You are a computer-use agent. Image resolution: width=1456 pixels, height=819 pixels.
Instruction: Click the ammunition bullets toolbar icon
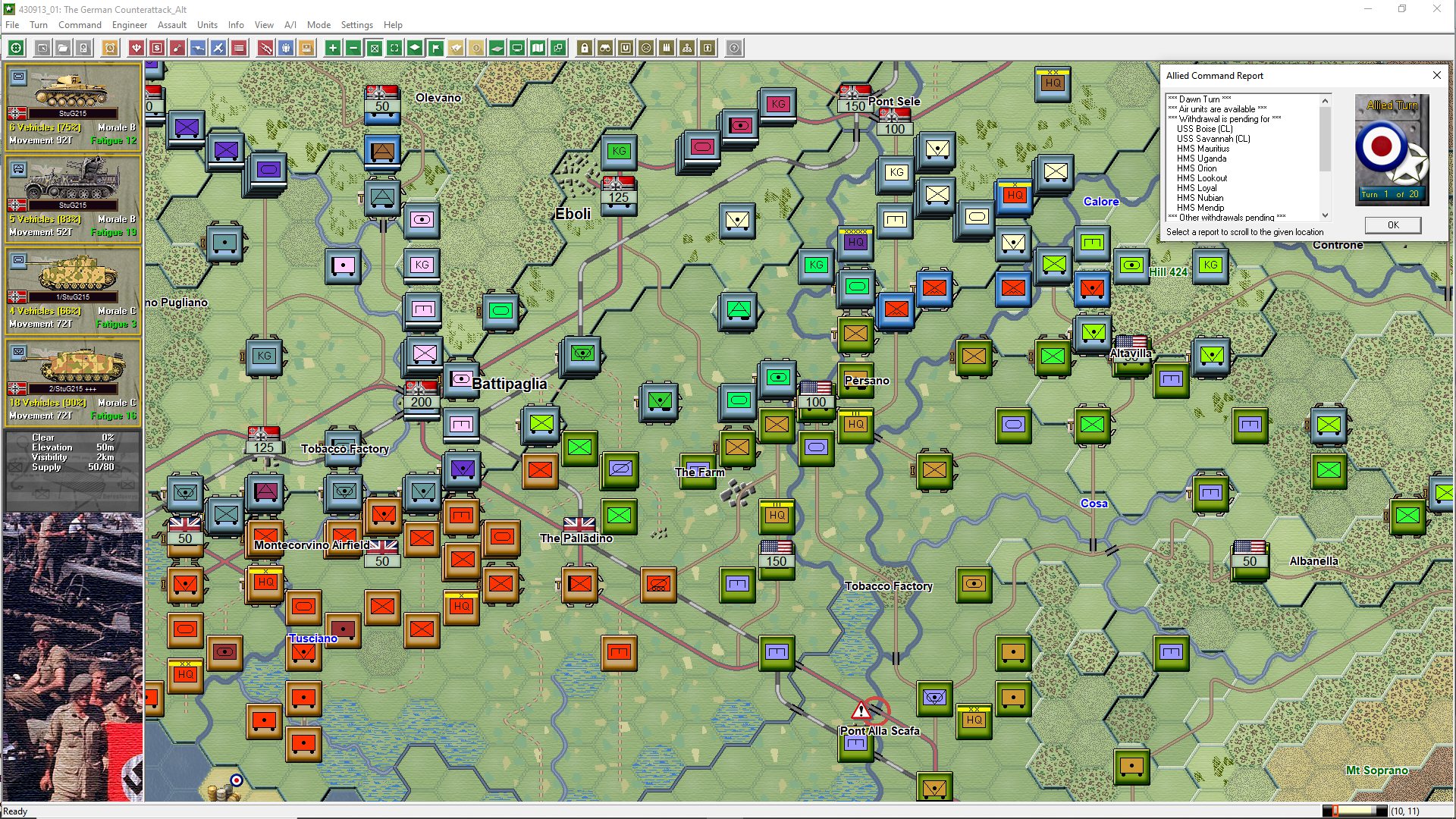[x=667, y=48]
